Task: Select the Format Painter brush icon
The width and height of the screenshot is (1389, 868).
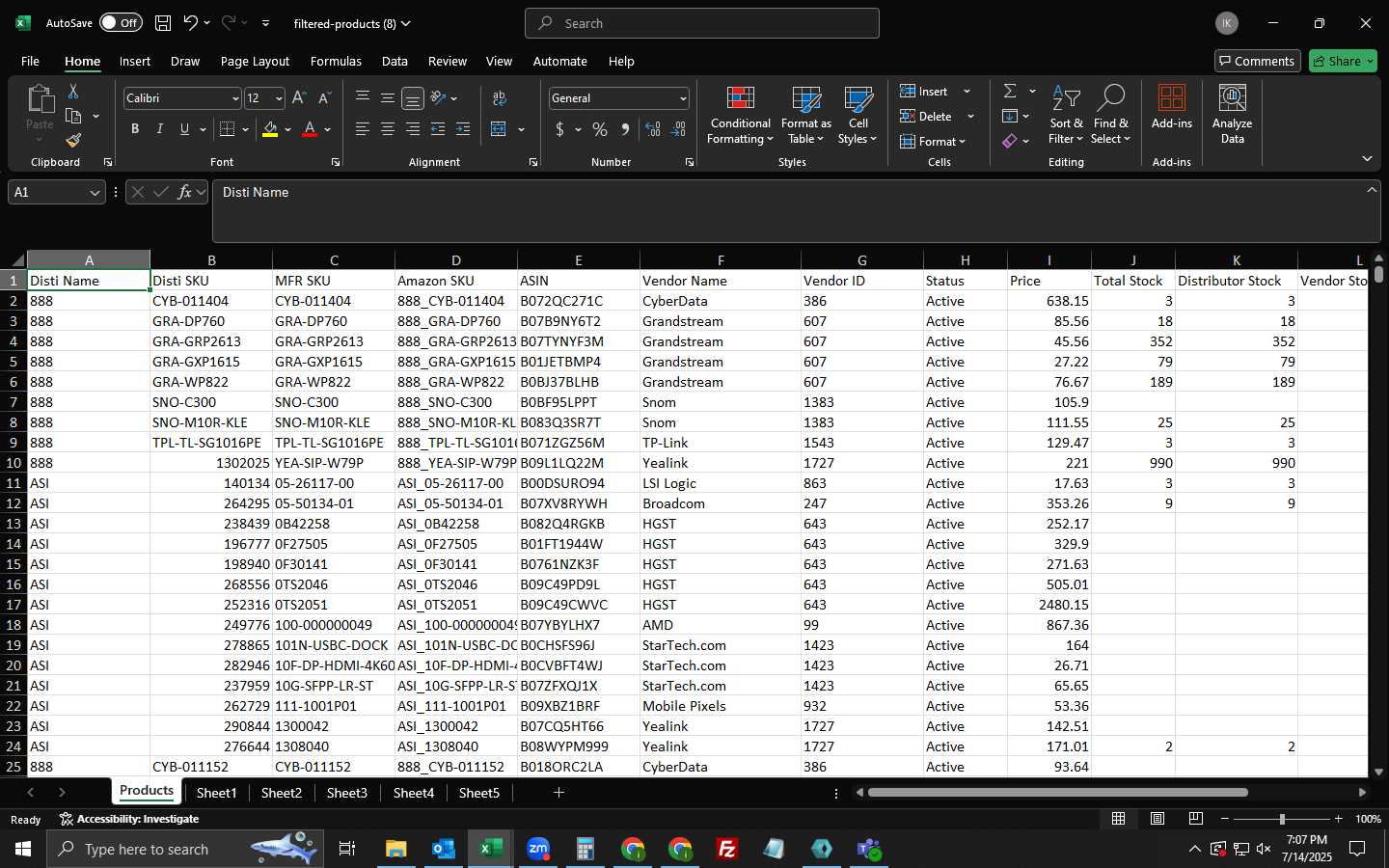Action: point(73,141)
